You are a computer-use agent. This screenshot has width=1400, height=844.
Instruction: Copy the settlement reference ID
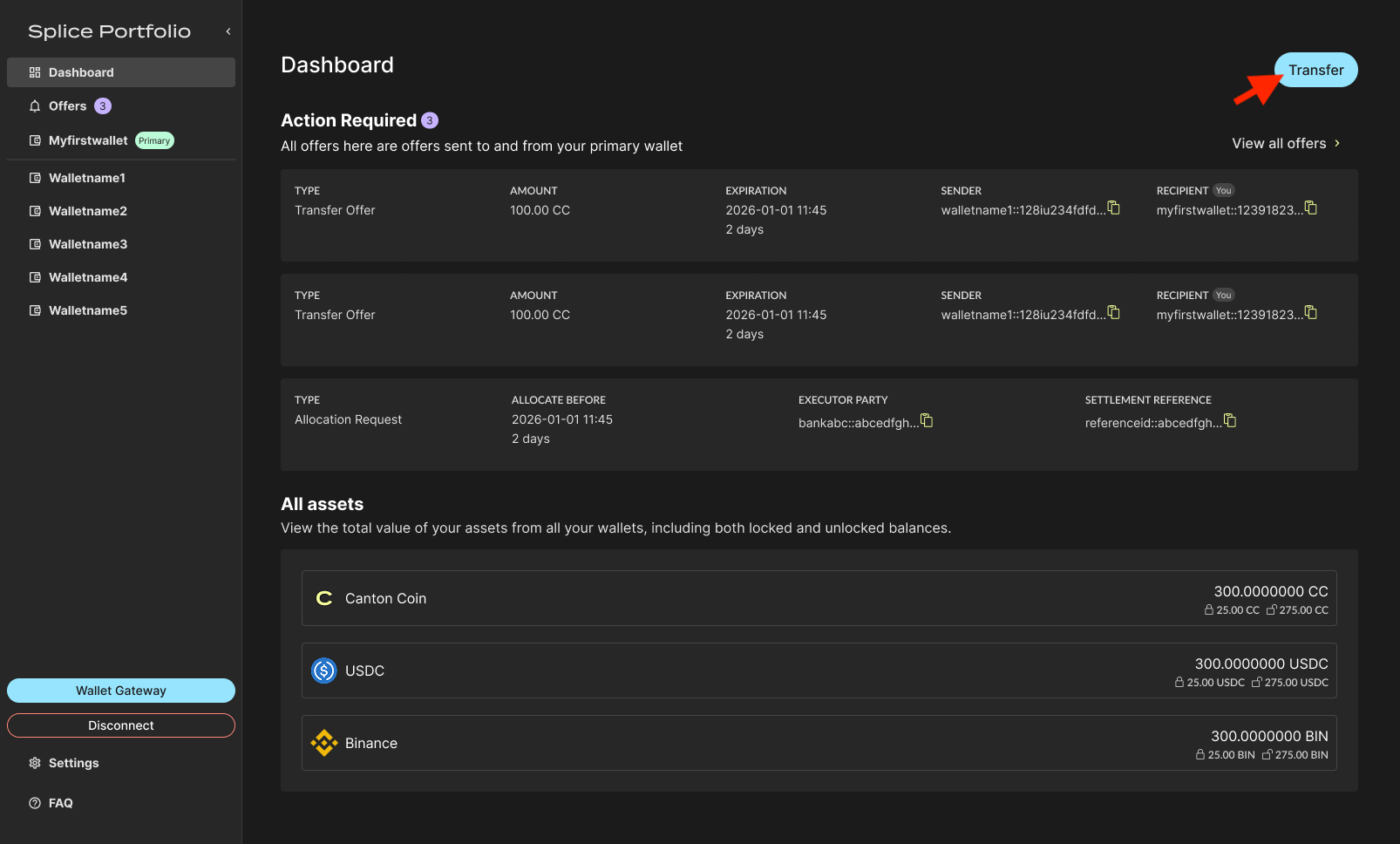(x=1230, y=421)
